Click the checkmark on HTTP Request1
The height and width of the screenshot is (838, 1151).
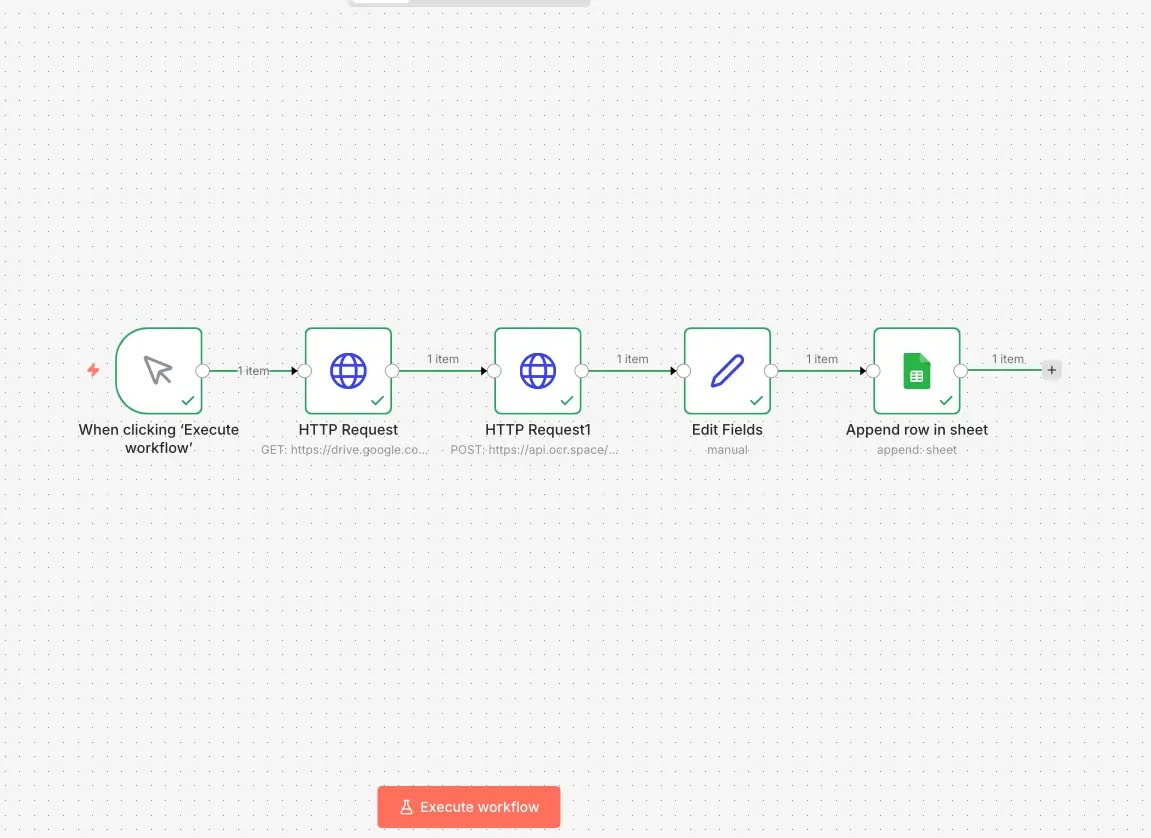567,400
